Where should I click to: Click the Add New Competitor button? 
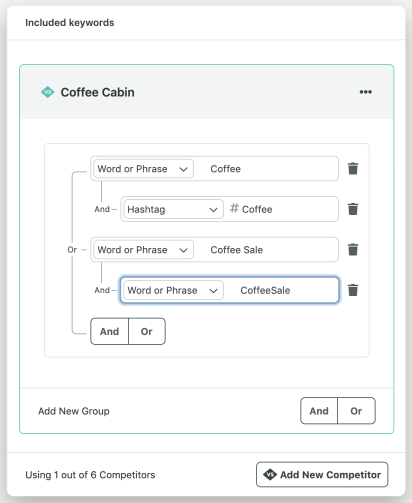[x=322, y=474]
